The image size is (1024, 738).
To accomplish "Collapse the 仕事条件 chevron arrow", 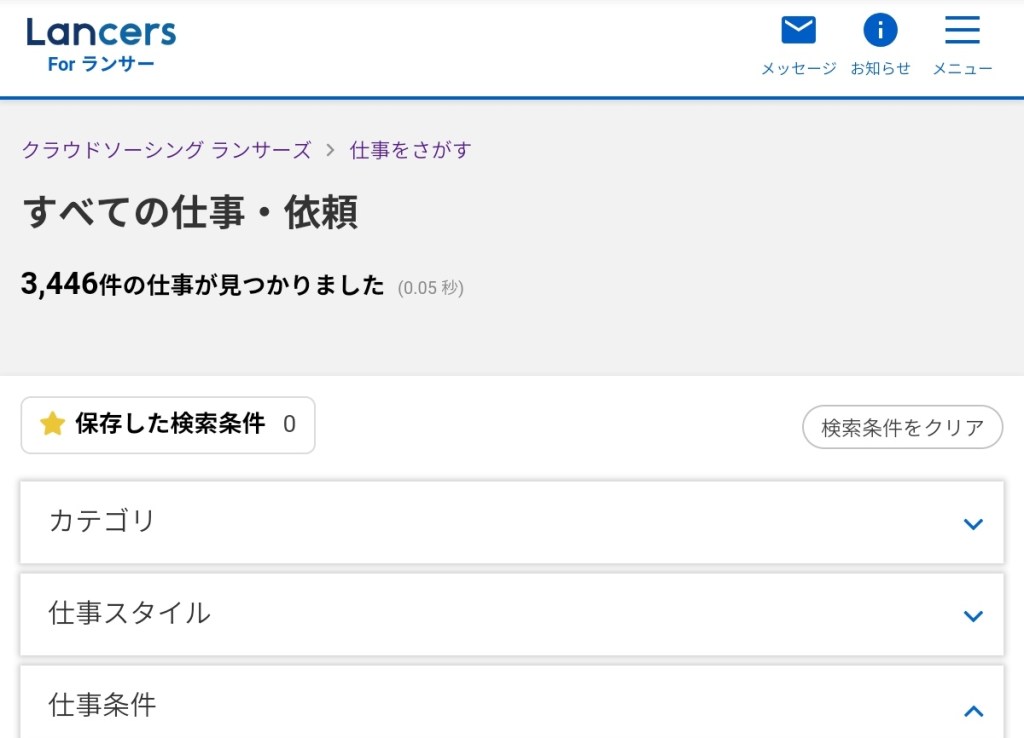I will 973,711.
